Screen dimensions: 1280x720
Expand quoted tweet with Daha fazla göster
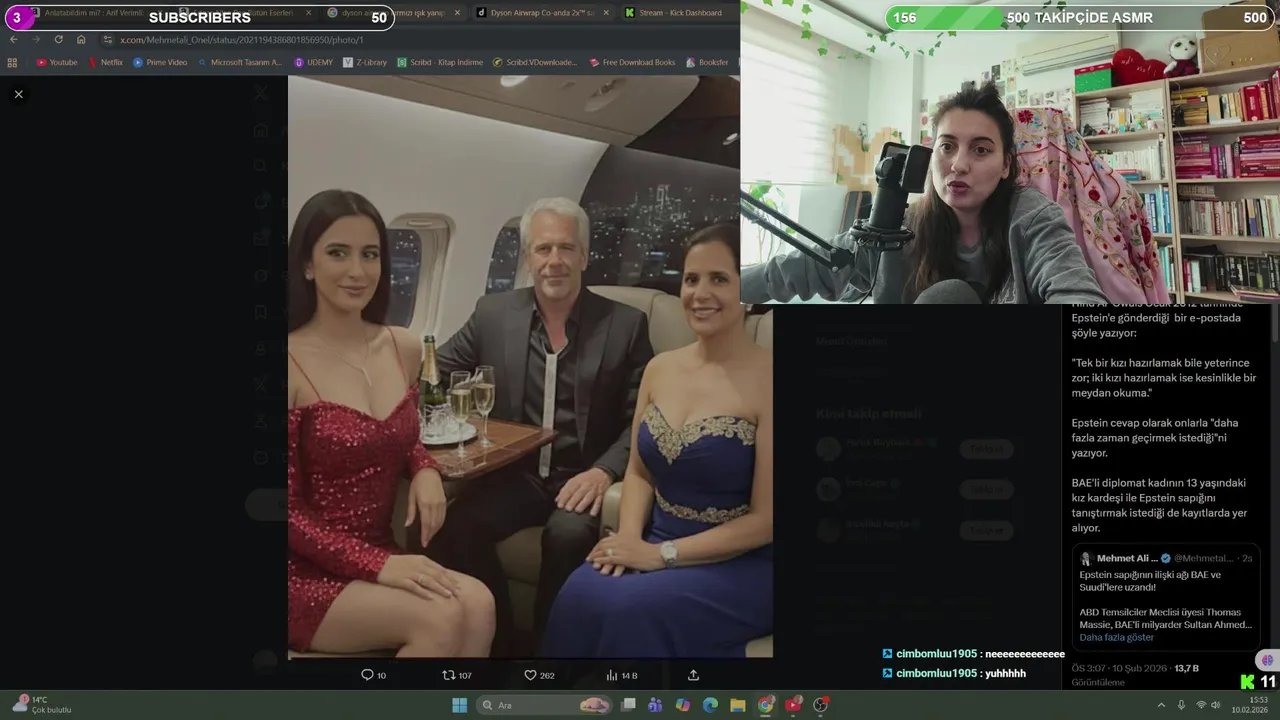(1116, 637)
